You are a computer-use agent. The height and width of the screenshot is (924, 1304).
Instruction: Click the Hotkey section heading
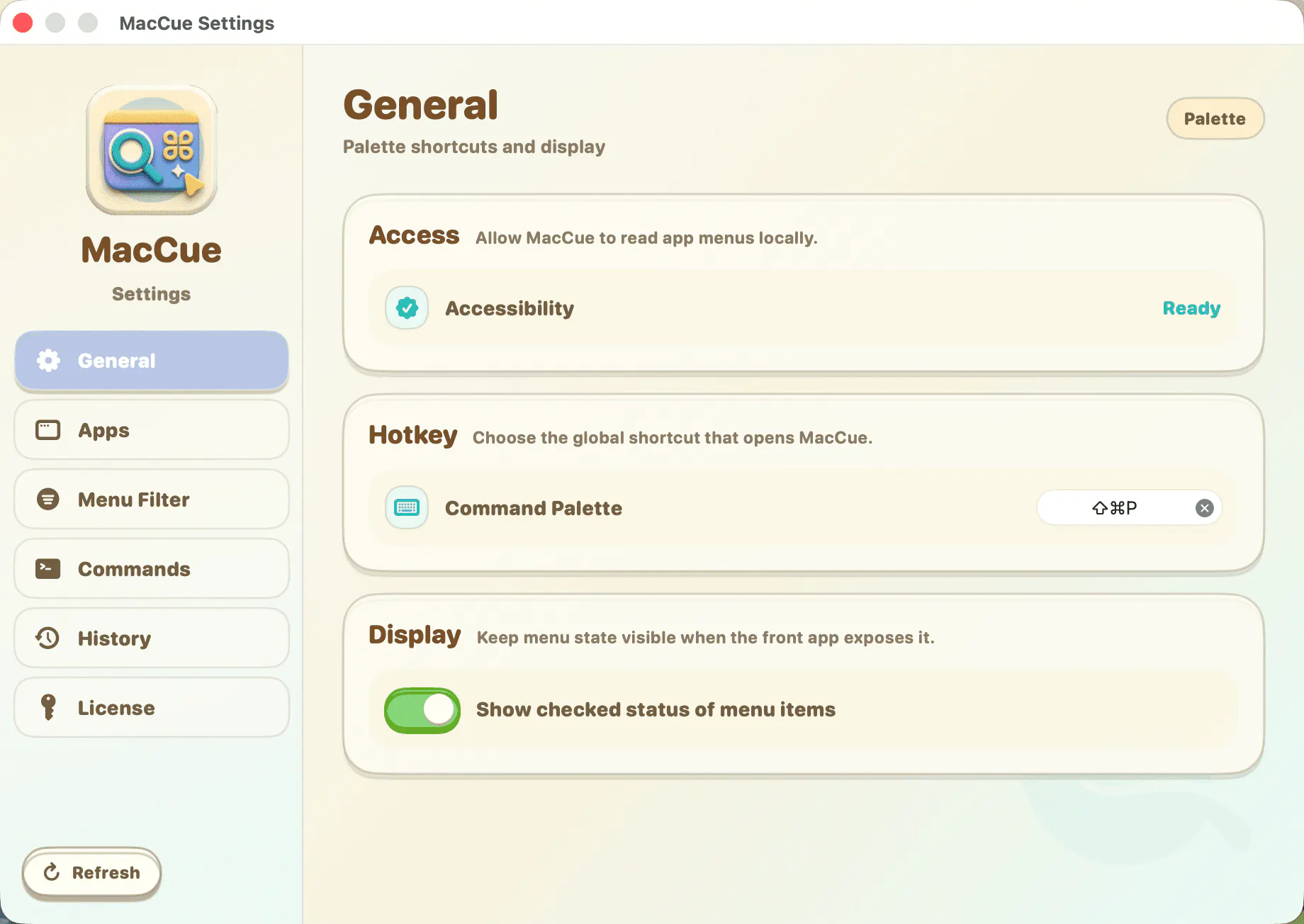pos(413,435)
